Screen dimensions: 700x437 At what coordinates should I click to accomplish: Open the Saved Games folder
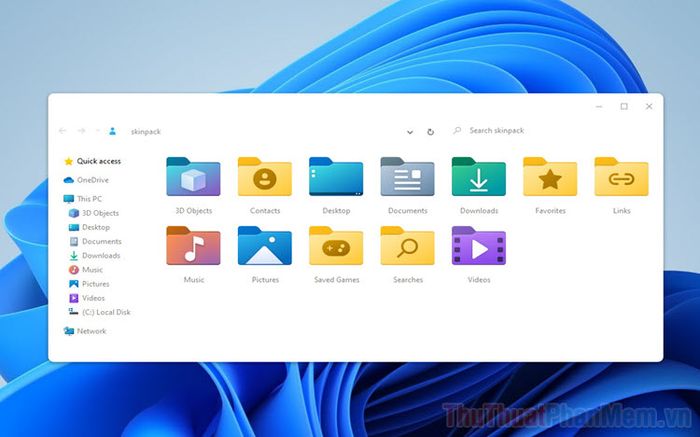click(x=336, y=246)
